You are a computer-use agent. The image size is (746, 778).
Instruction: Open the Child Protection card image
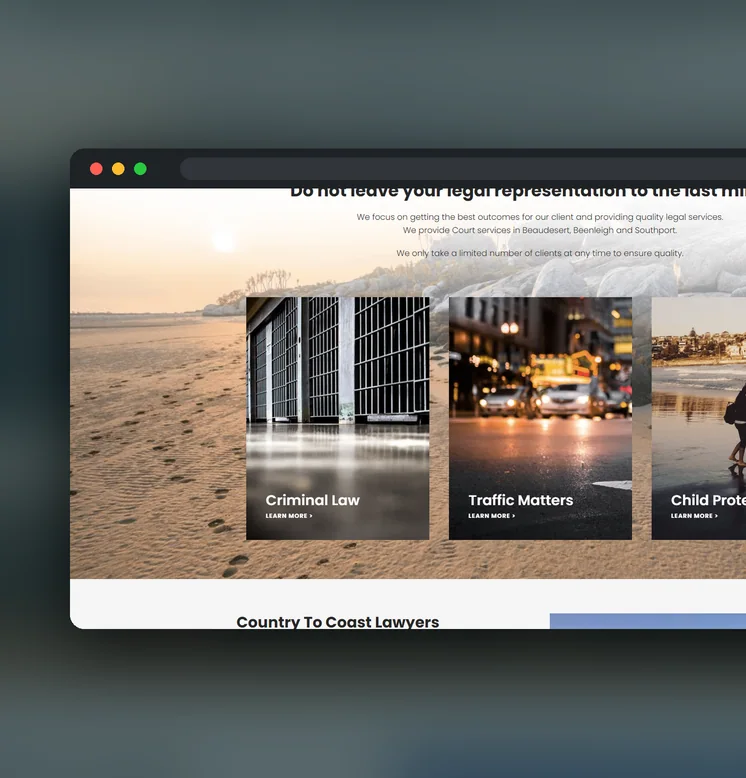coord(699,418)
